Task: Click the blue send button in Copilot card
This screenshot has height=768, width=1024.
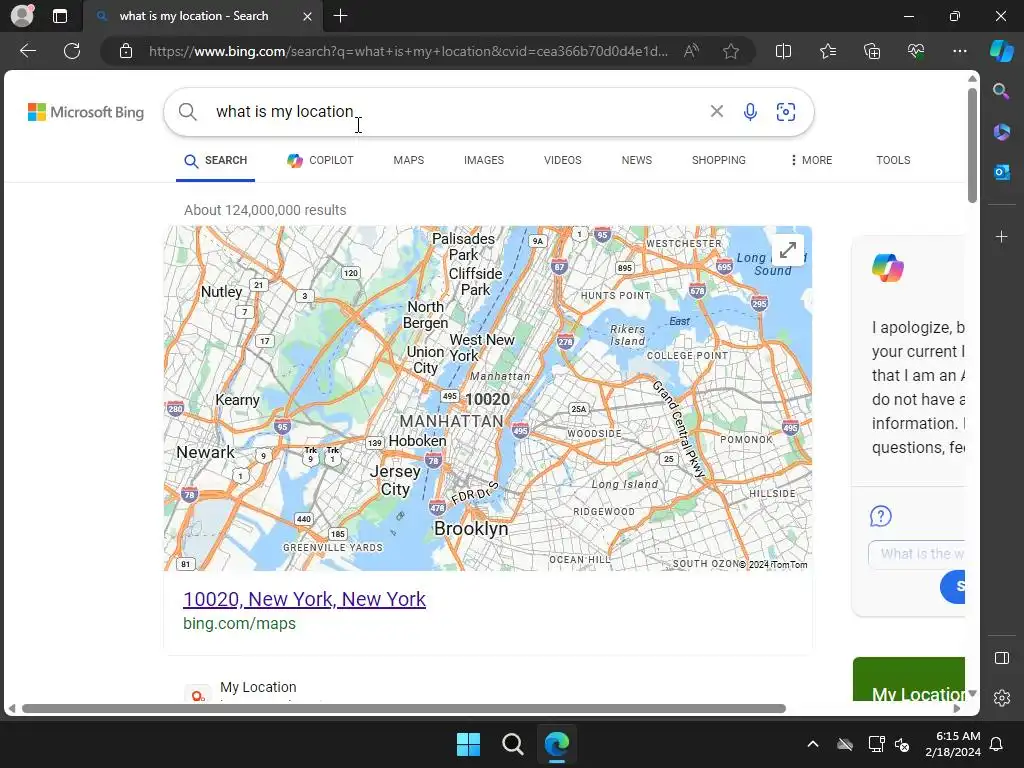Action: click(953, 586)
